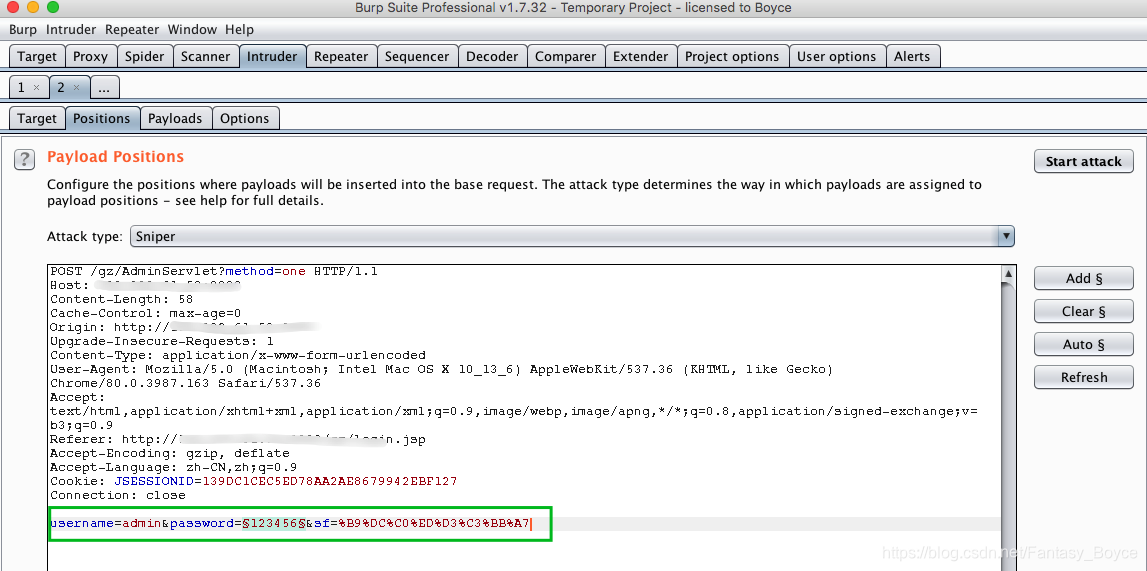Click the Refresh button
The image size is (1147, 571).
pos(1083,377)
